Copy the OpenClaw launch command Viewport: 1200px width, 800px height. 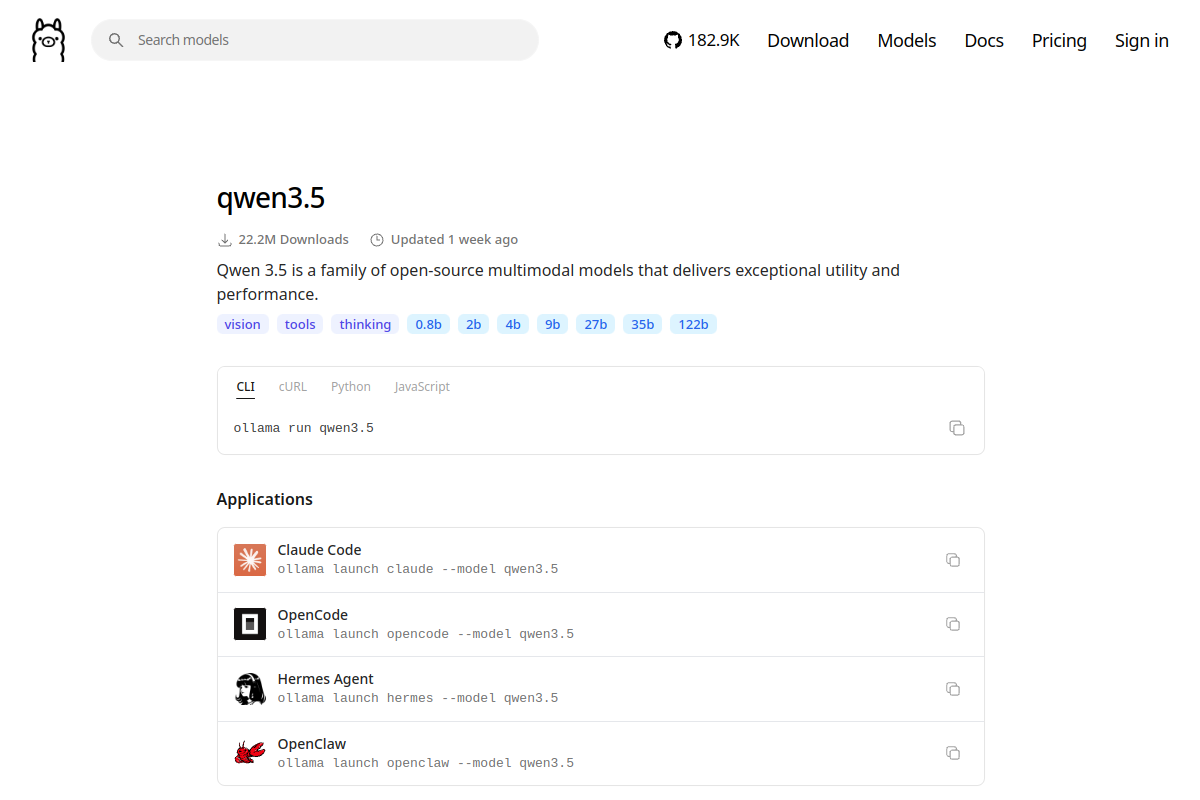(x=953, y=753)
